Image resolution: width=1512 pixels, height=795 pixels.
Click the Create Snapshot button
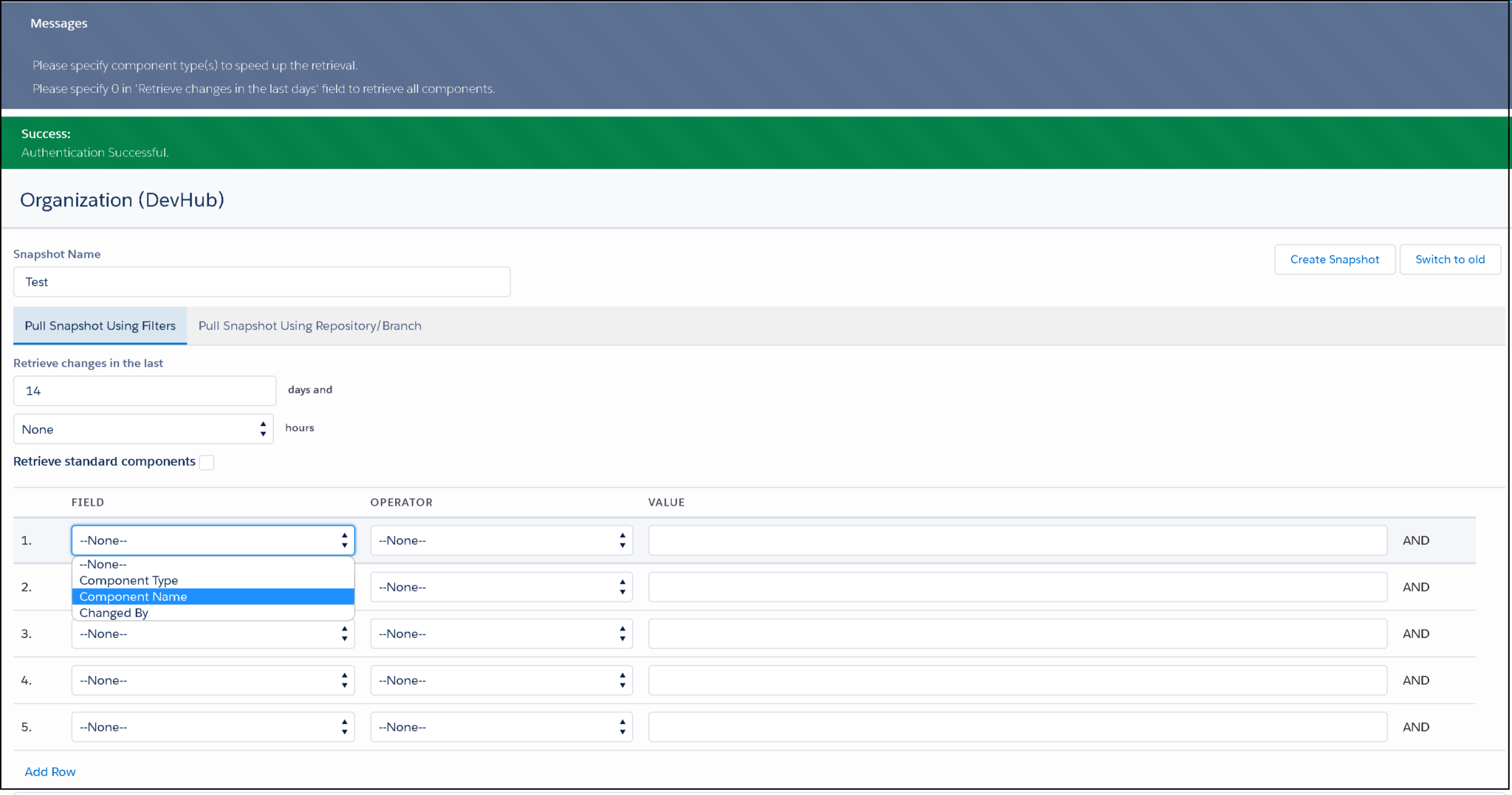point(1334,259)
